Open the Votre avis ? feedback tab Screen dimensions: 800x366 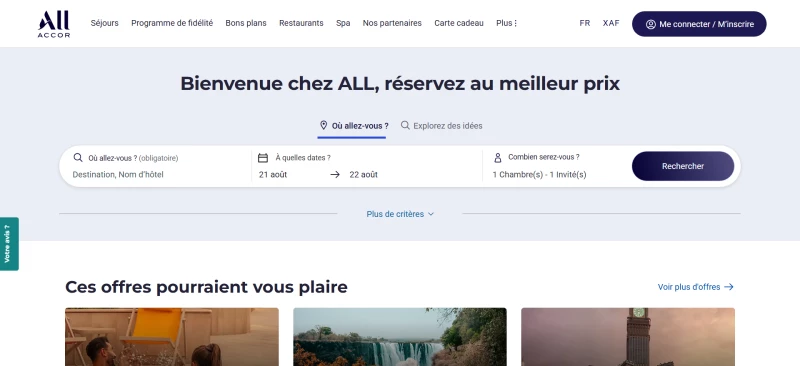[x=8, y=243]
